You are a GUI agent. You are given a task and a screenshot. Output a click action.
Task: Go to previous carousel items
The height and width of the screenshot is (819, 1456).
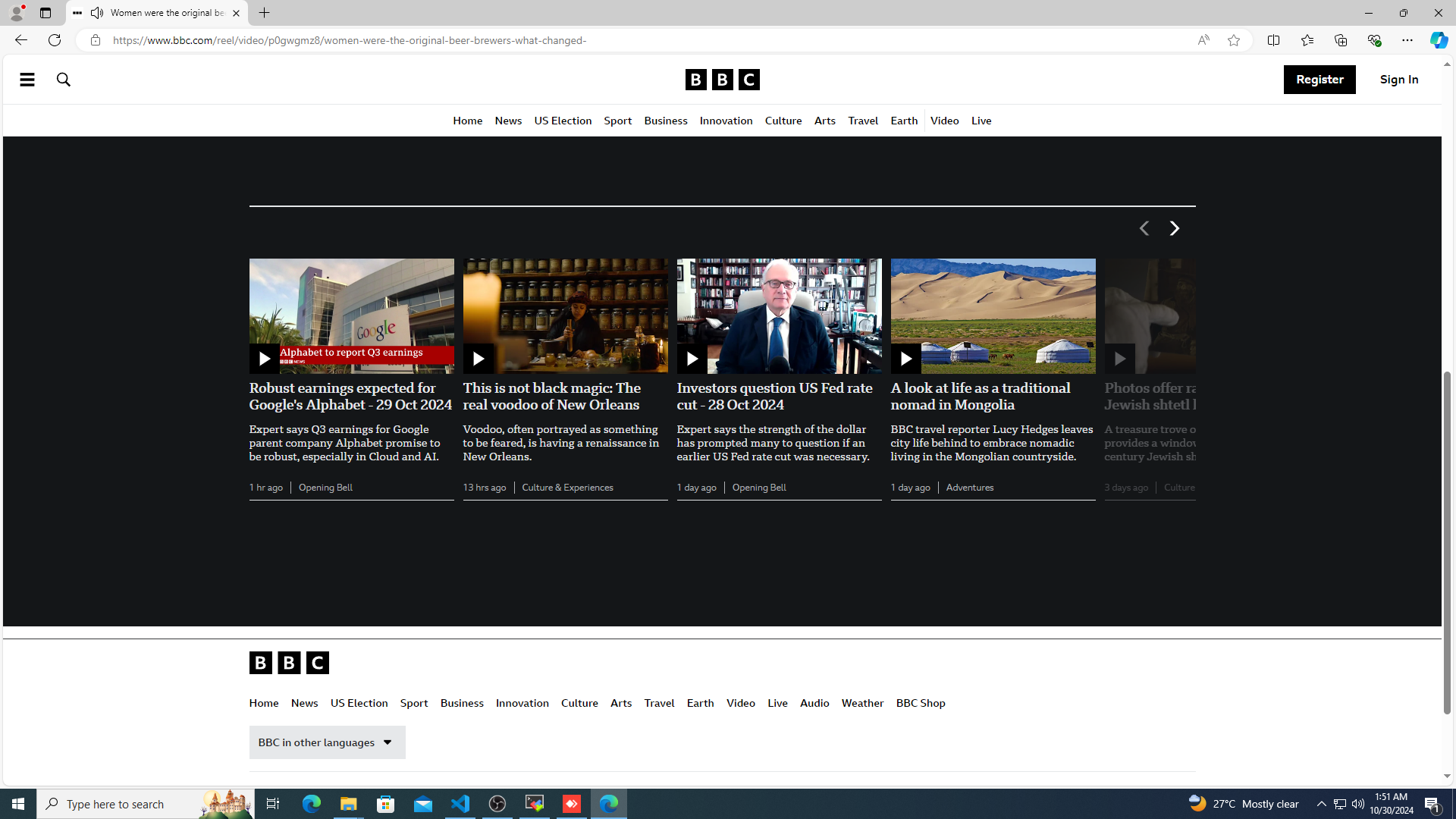1144,228
